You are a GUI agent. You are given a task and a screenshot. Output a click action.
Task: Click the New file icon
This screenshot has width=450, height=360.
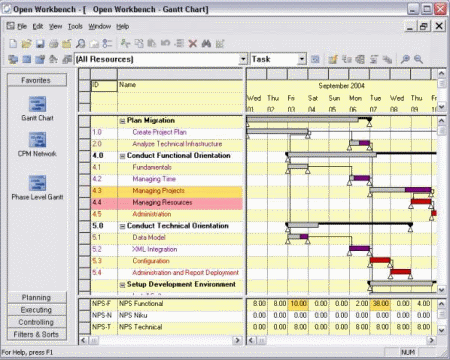tap(13, 43)
